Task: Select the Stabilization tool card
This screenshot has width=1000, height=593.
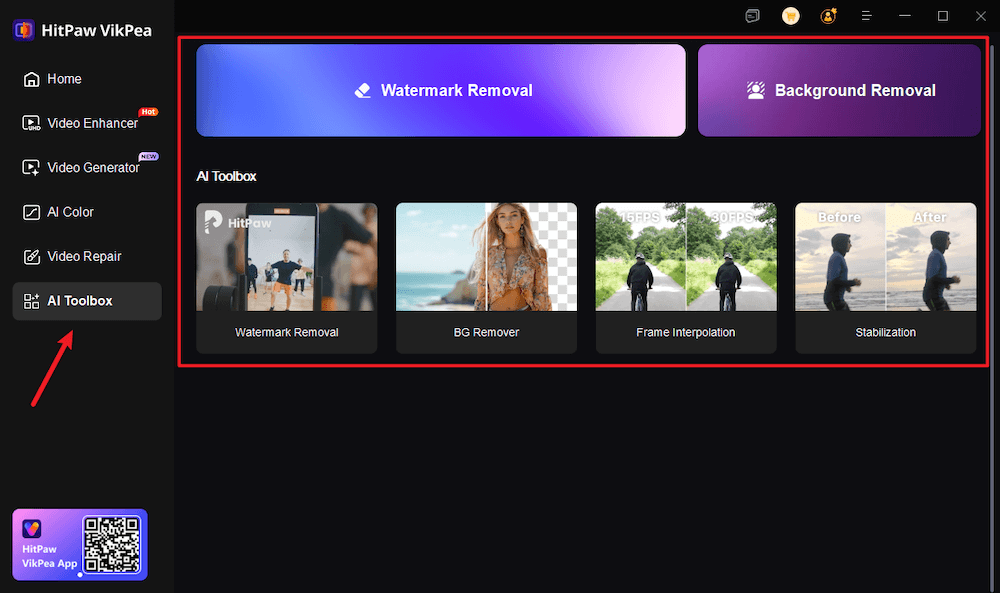Action: click(885, 278)
